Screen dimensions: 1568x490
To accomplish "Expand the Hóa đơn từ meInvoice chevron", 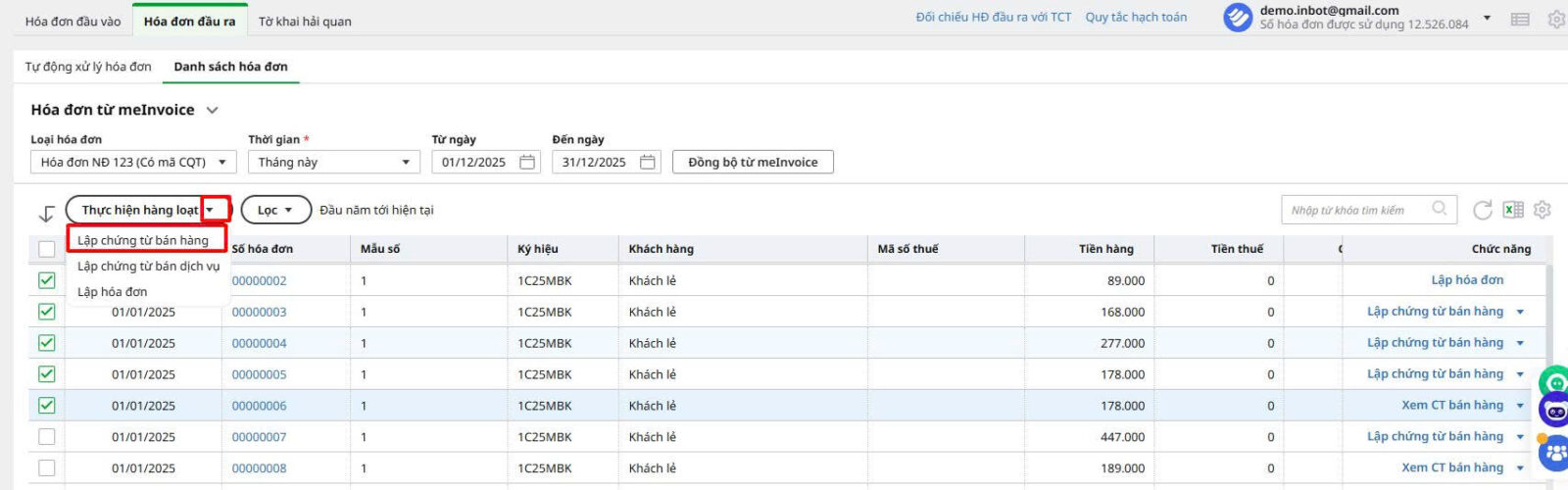I will [212, 110].
